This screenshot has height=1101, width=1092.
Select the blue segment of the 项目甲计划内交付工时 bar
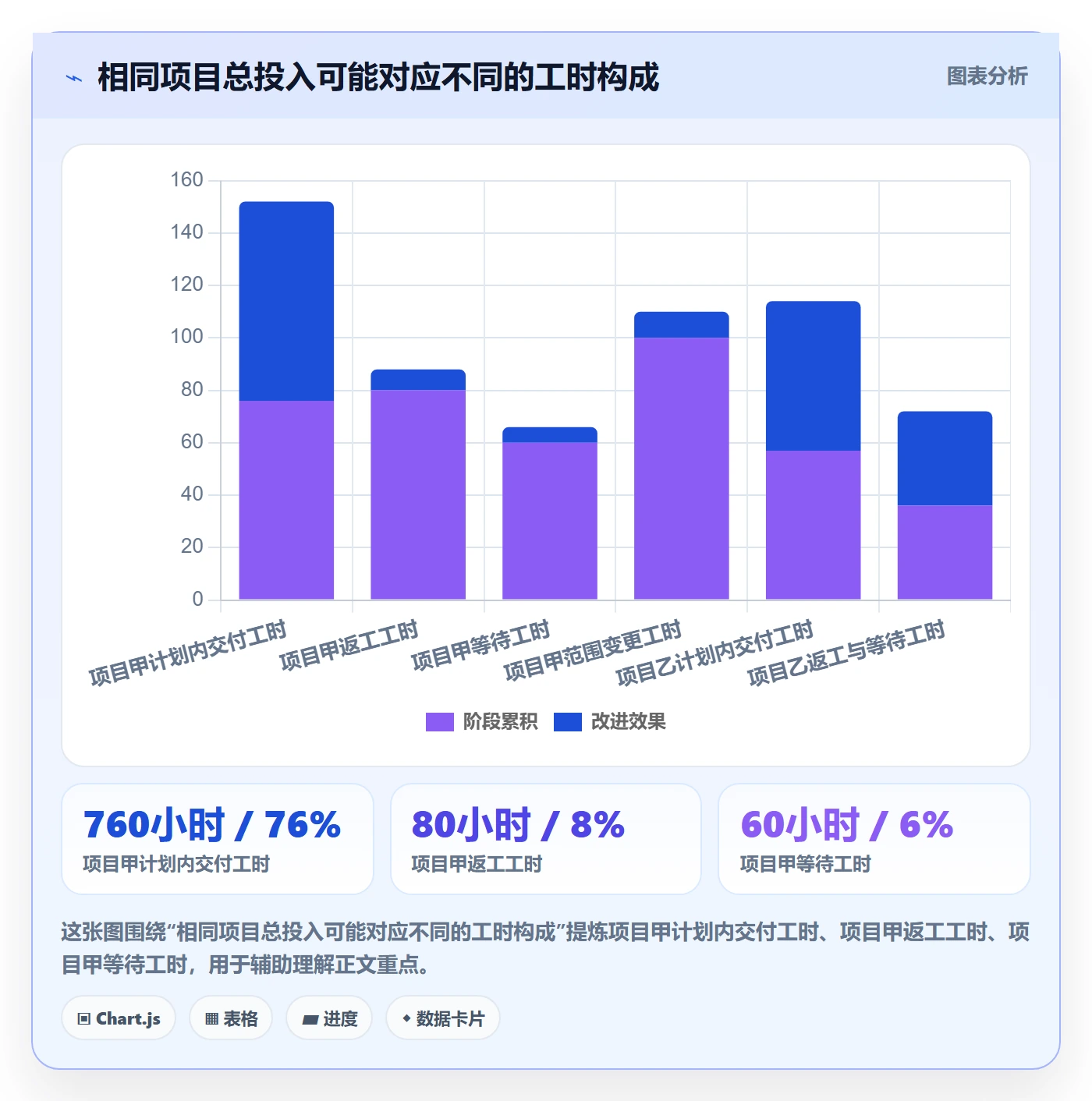point(286,301)
